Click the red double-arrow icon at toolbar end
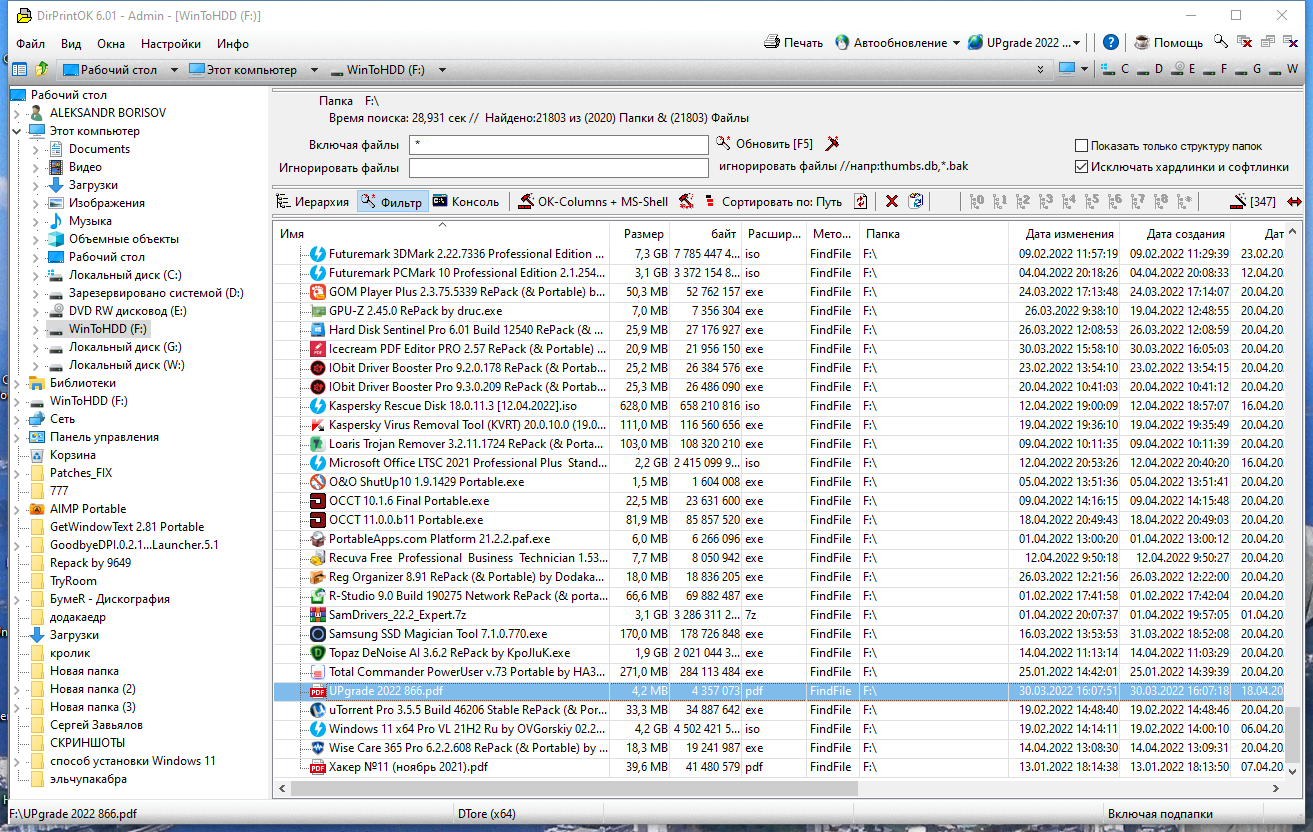Image resolution: width=1313 pixels, height=832 pixels. point(1295,201)
